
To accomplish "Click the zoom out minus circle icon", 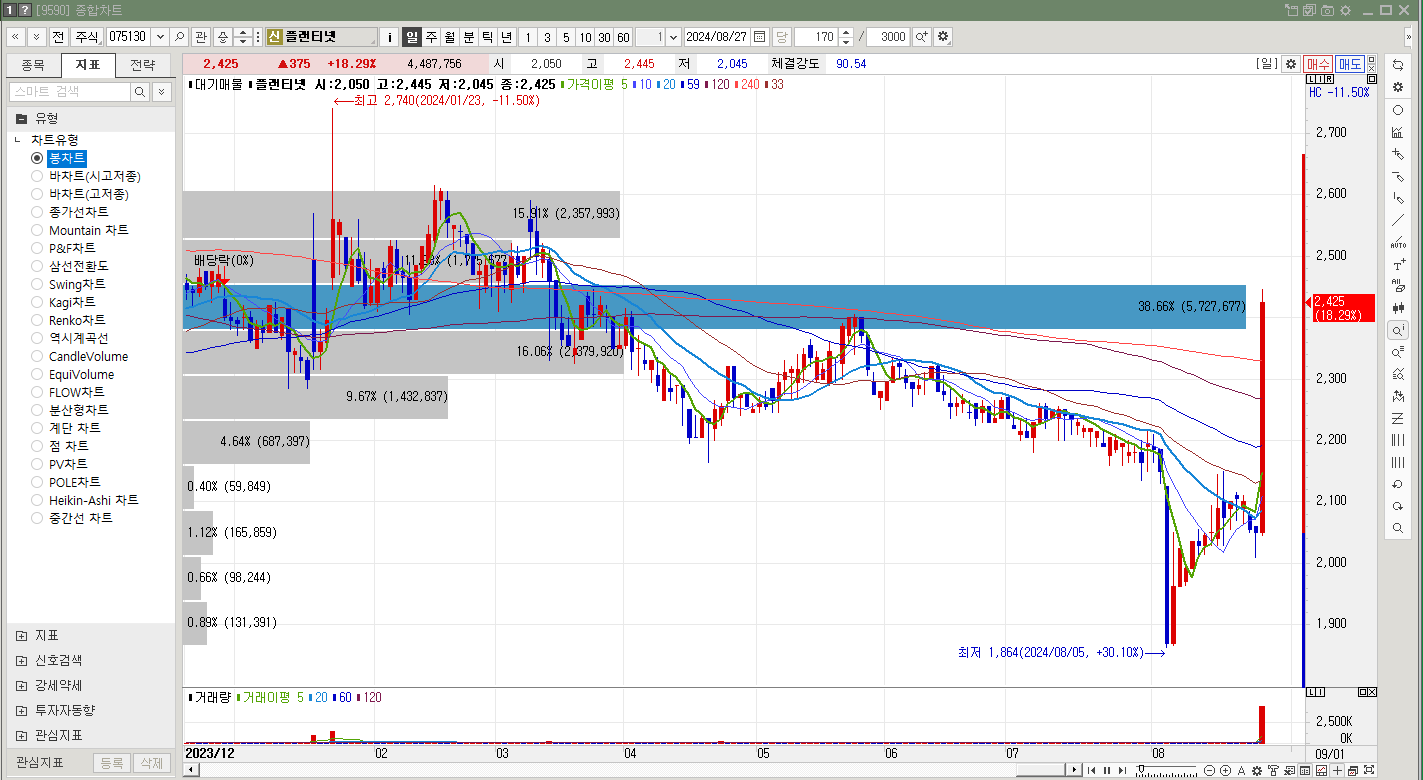I will click(1209, 770).
